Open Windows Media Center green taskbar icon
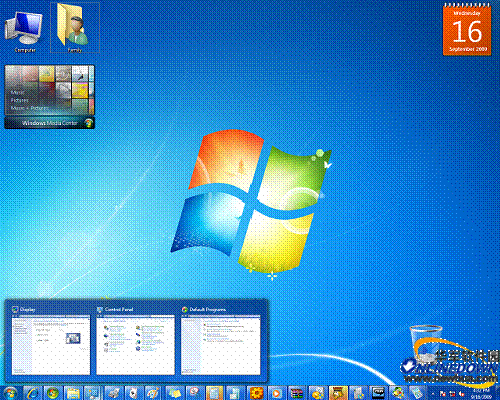500x400 pixels. (53, 393)
